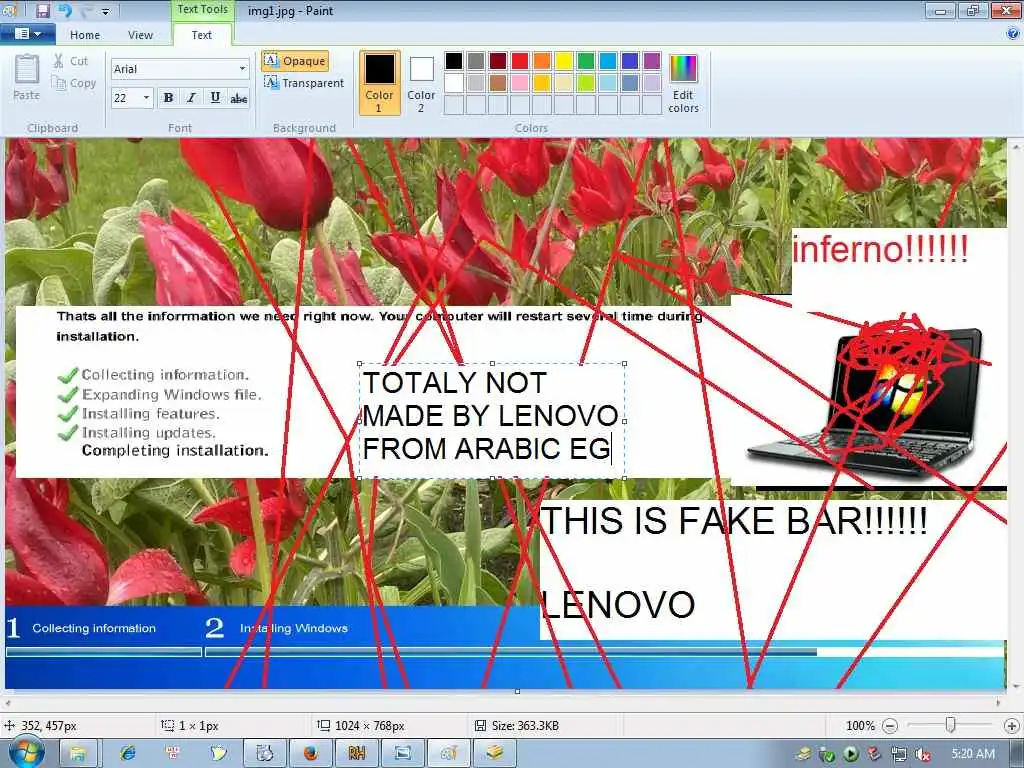Click the Text Tools contextual tab header
This screenshot has height=768, width=1024.
[202, 9]
